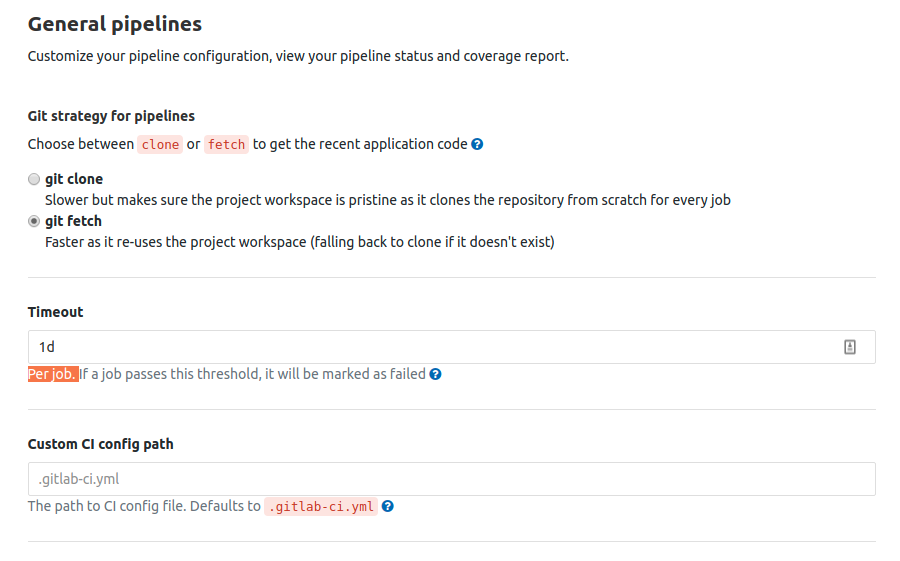Click the autofill icon inside Timeout field
This screenshot has width=900, height=561.
coord(849,347)
